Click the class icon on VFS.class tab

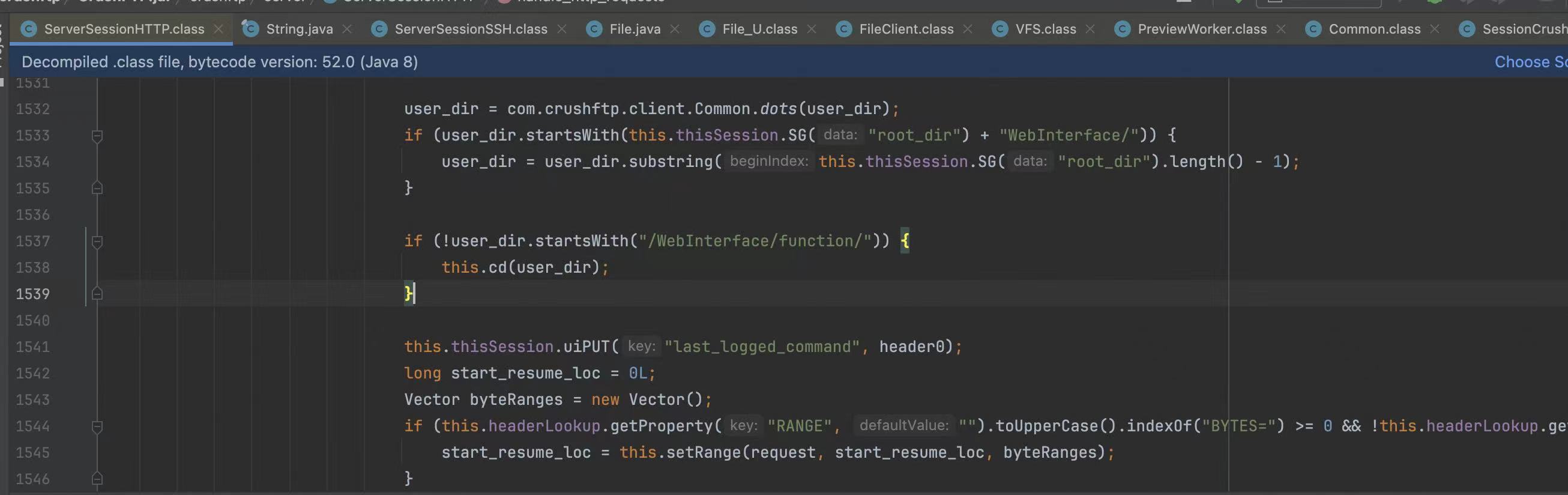[1000, 29]
